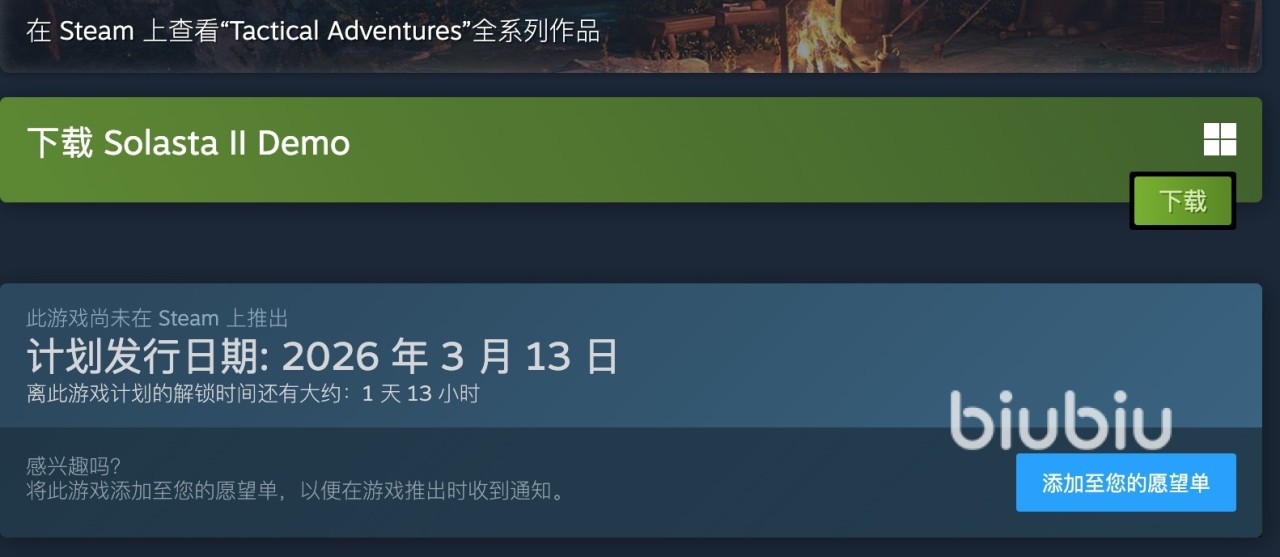This screenshot has width=1280, height=557.
Task: Click the 2026 年 3 月 13 日 release date
Action: [450, 356]
